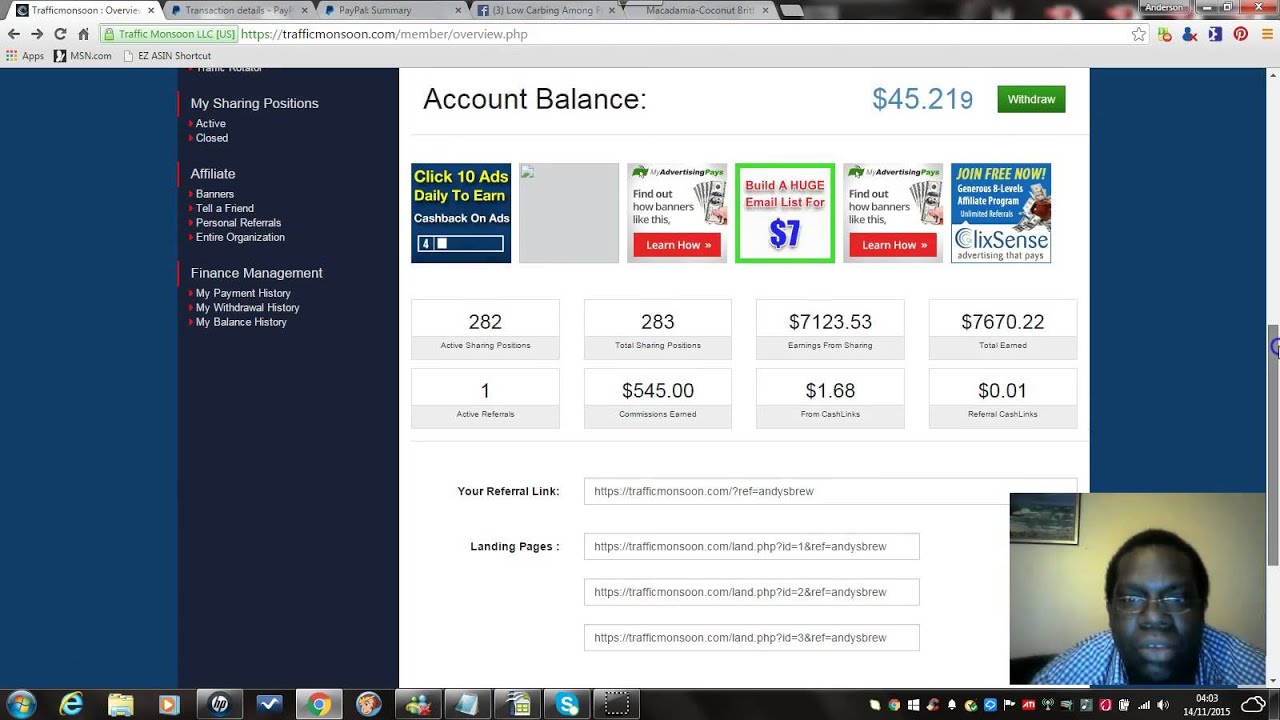This screenshot has width=1280, height=720.
Task: Click the From CashLinks $1.68 value
Action: tap(830, 391)
